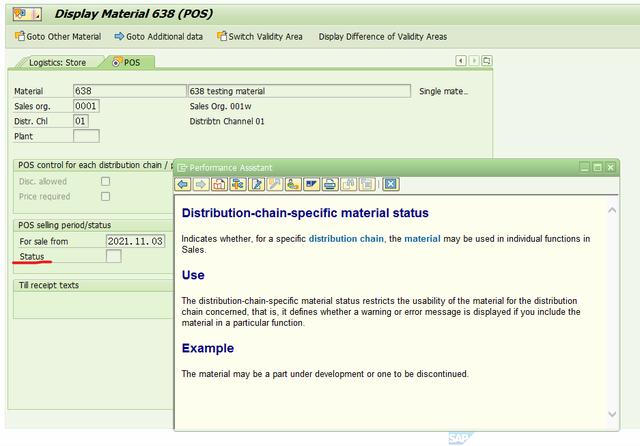Click the Performance Assistant title bar menu icon

[182, 168]
